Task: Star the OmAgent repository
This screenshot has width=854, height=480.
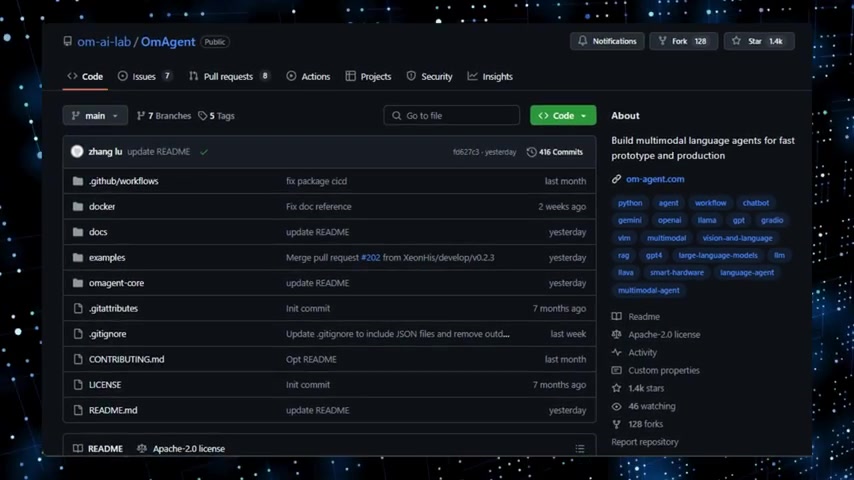Action: [x=759, y=41]
